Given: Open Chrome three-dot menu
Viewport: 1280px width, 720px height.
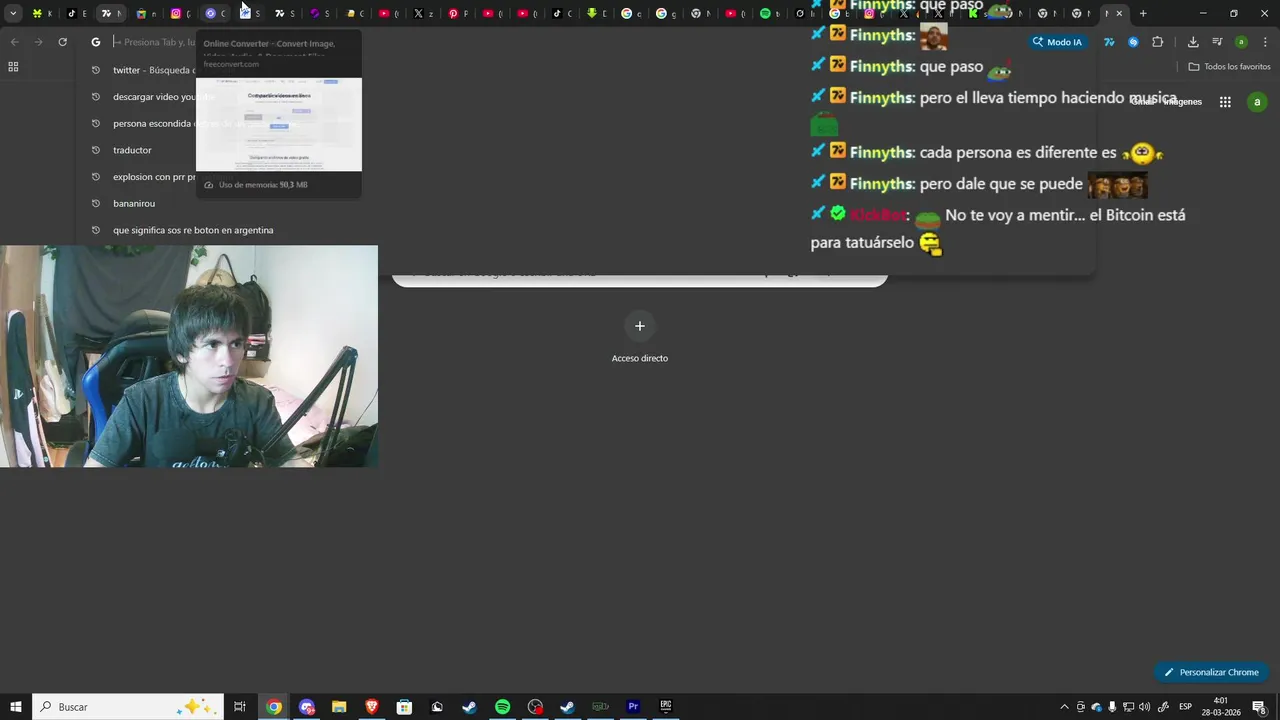Looking at the screenshot, I should 1266,42.
